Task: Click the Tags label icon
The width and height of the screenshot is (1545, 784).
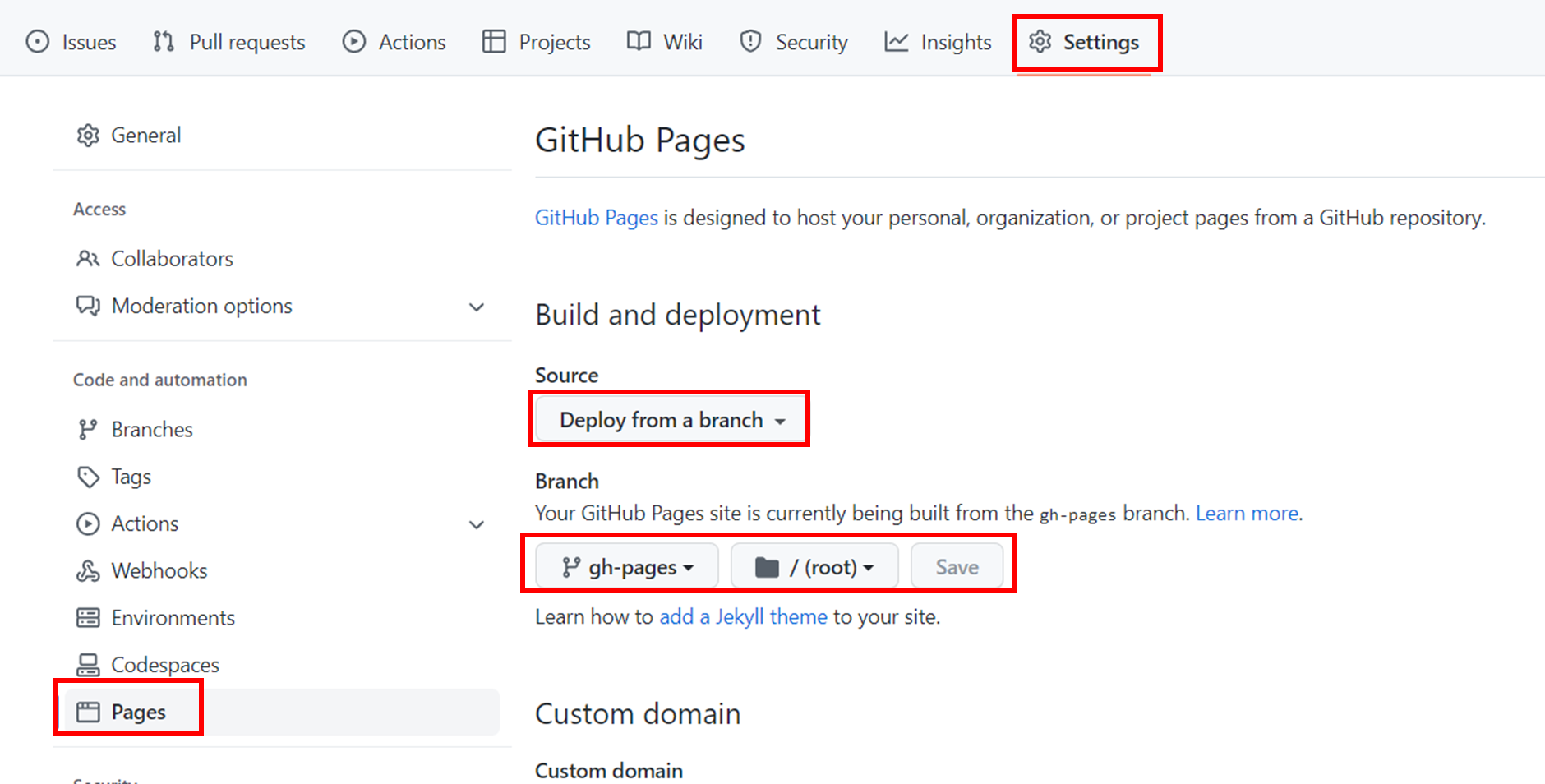Action: (x=88, y=477)
